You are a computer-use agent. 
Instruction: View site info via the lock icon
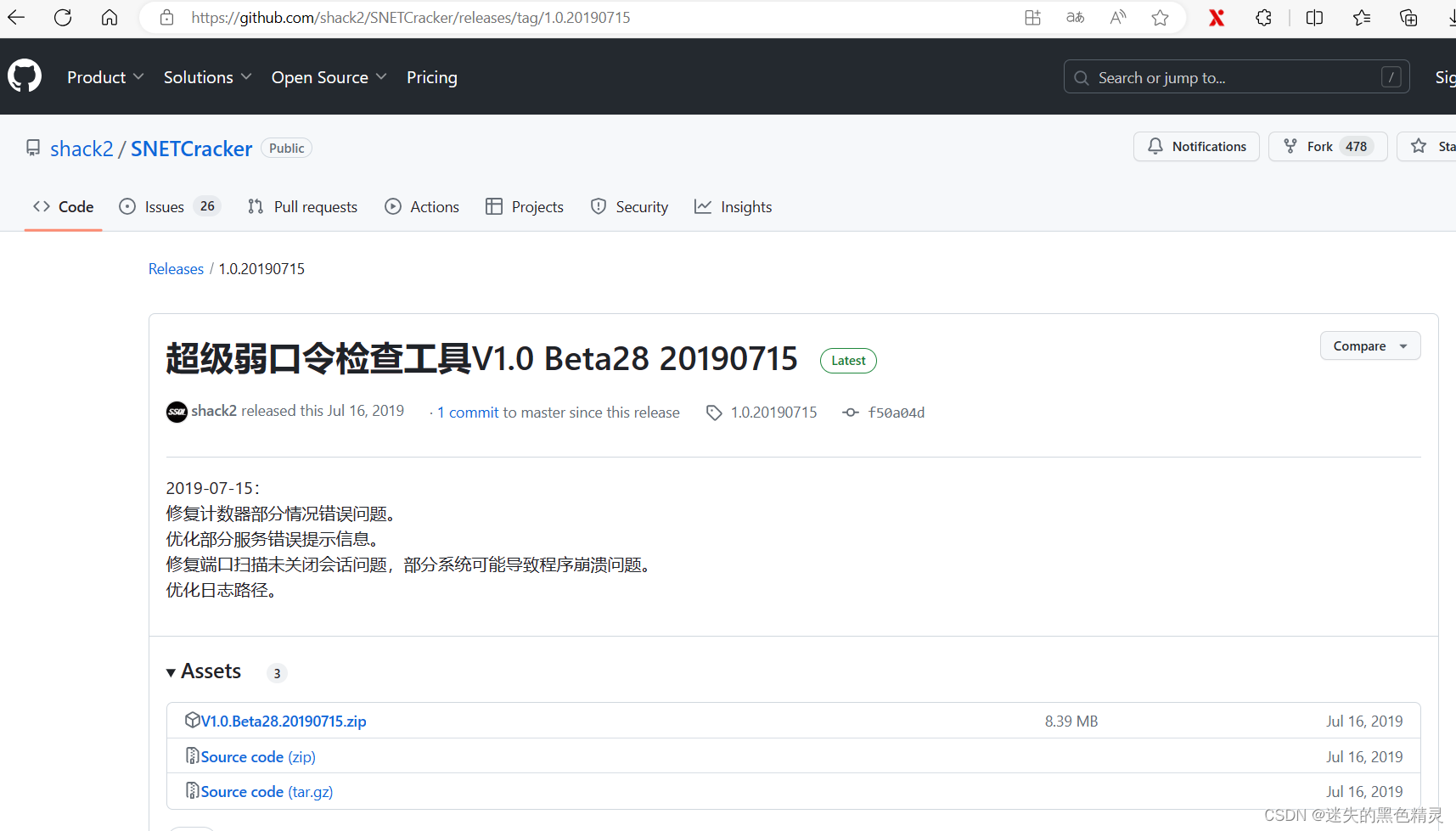[167, 18]
